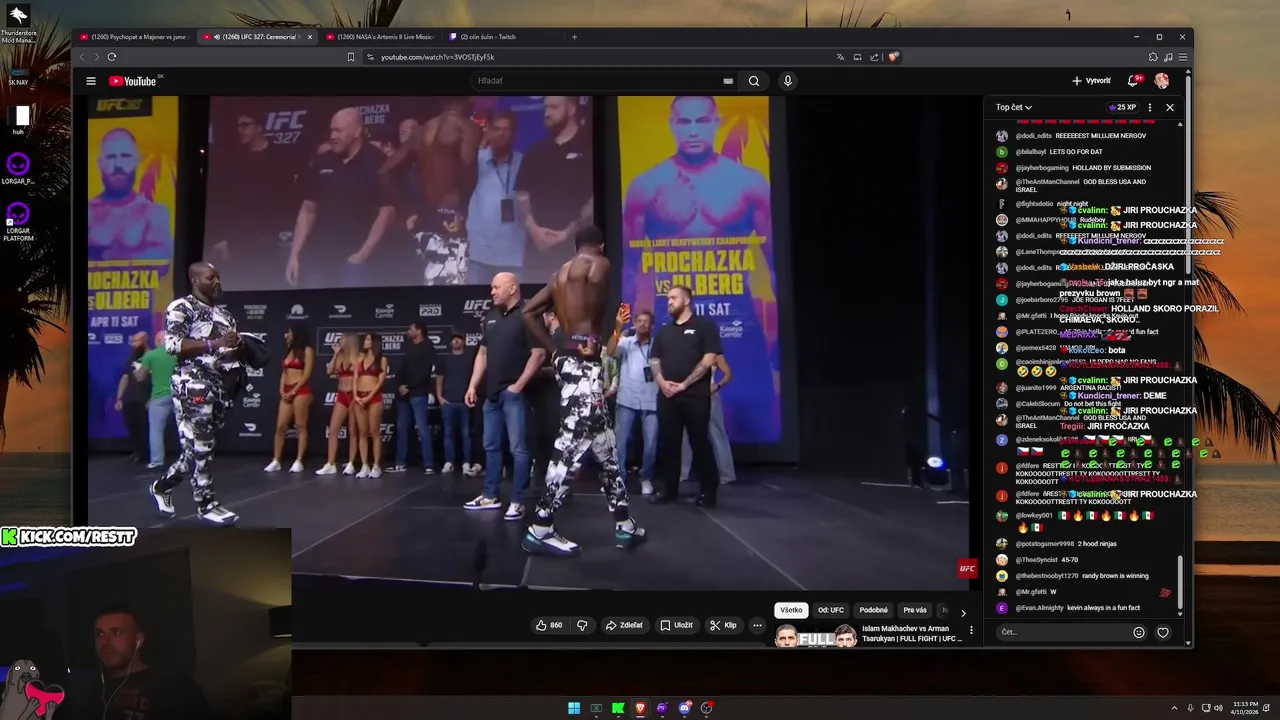Show hidden system tray icons
The image size is (1280, 720).
[x=1174, y=708]
